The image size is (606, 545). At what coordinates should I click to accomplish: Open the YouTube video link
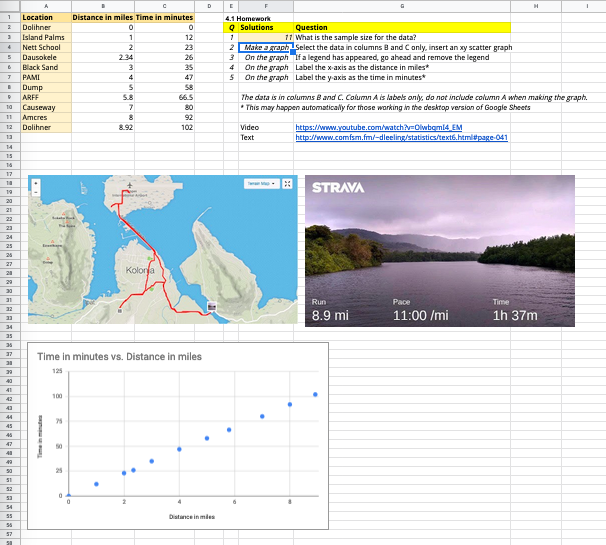pyautogui.click(x=379, y=128)
